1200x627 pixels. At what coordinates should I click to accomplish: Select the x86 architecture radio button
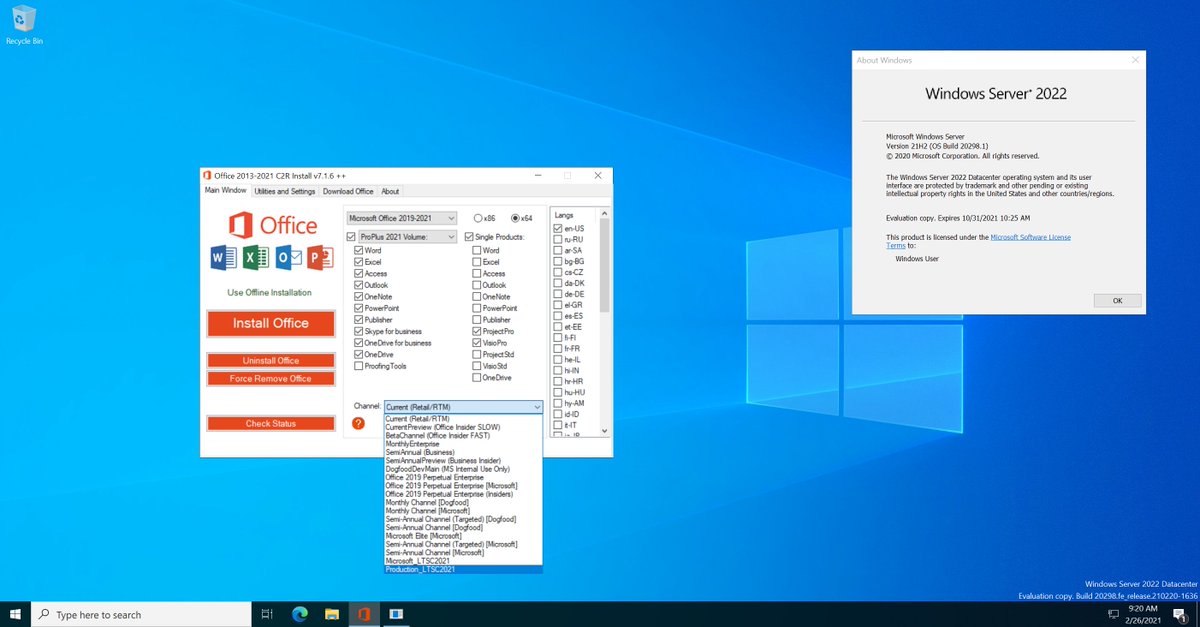point(477,218)
